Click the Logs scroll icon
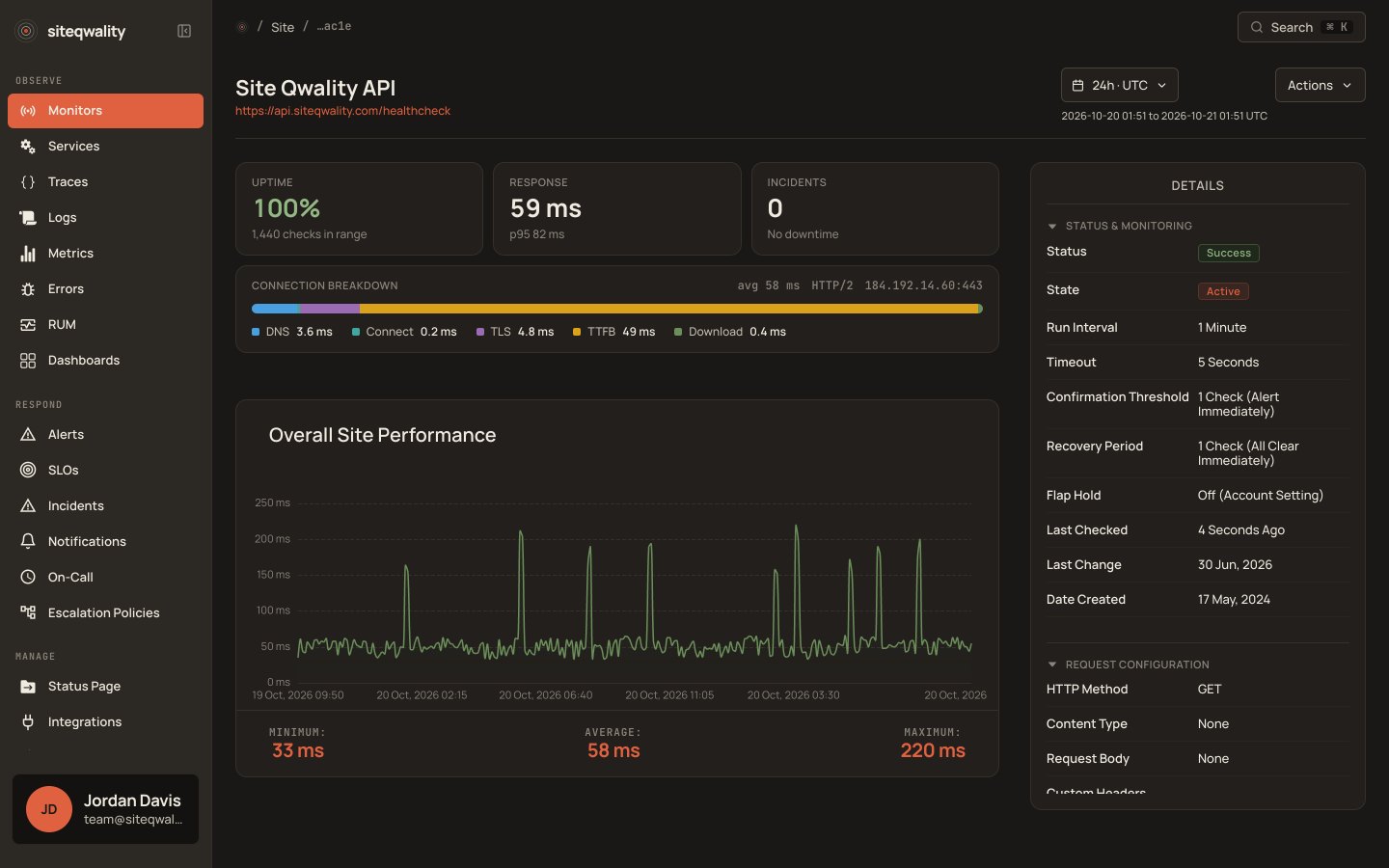The image size is (1389, 868). coord(28,217)
